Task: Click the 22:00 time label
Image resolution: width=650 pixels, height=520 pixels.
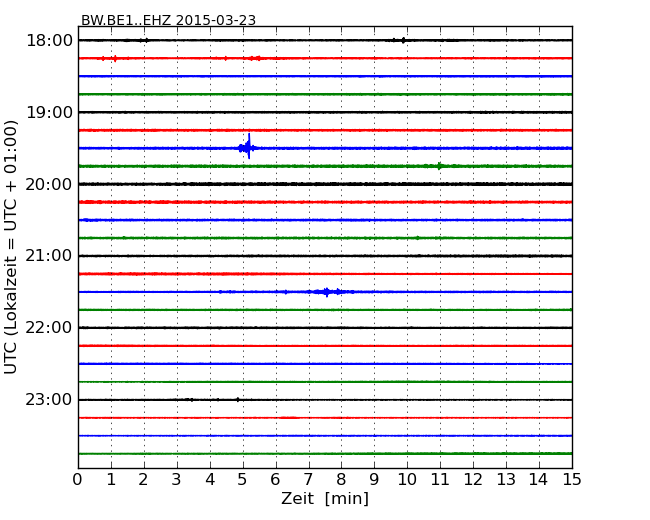Action: (x=49, y=328)
